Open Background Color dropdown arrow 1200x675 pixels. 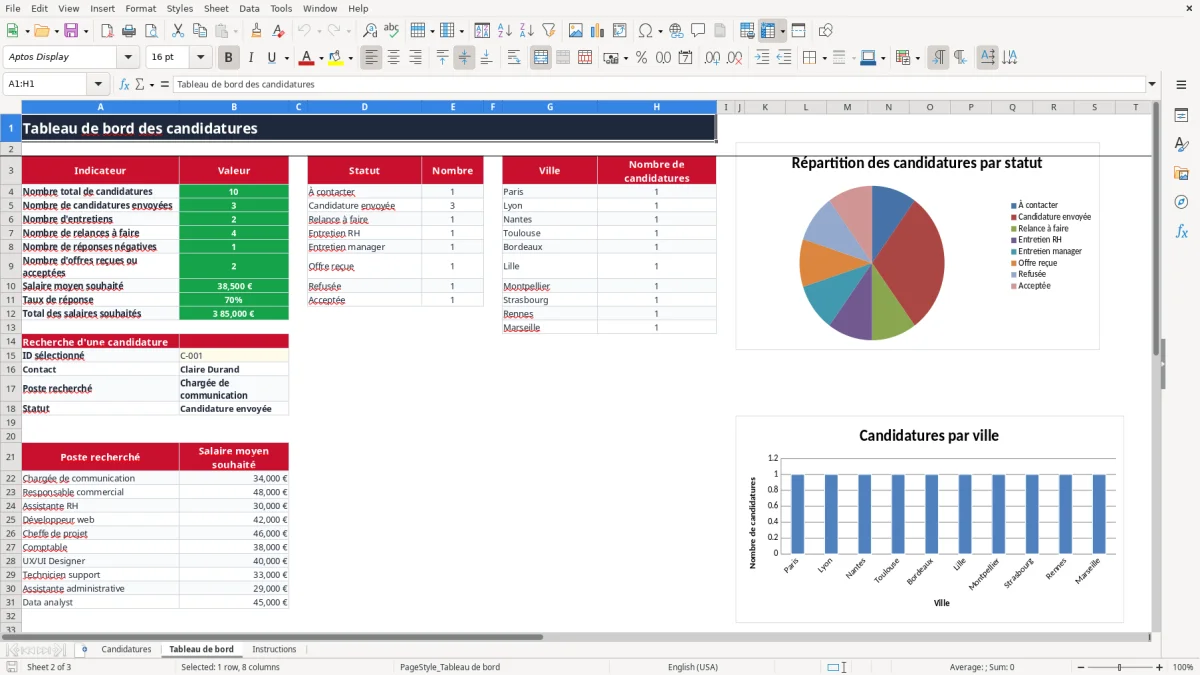(x=349, y=58)
